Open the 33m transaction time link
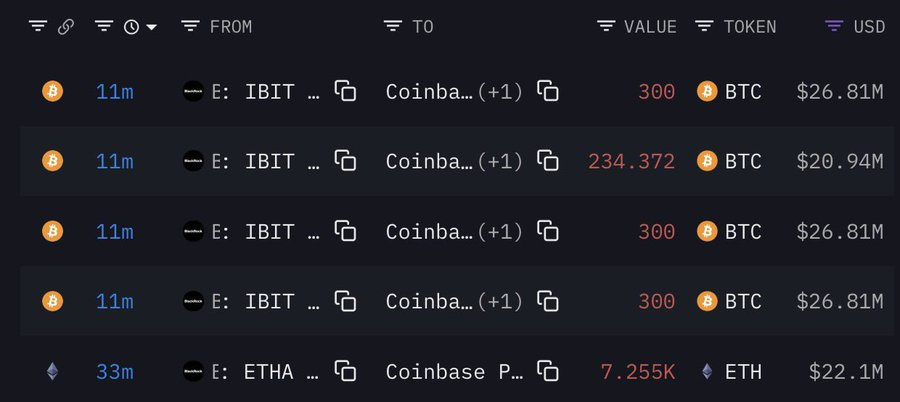 (115, 372)
